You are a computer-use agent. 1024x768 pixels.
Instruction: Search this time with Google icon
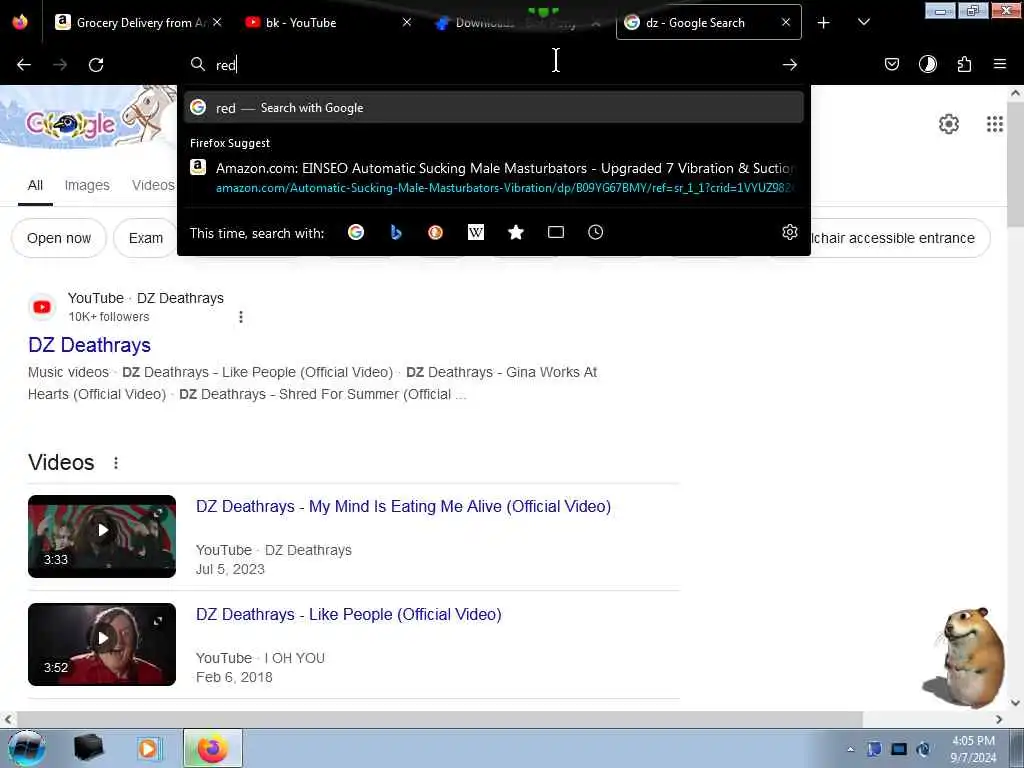[356, 232]
